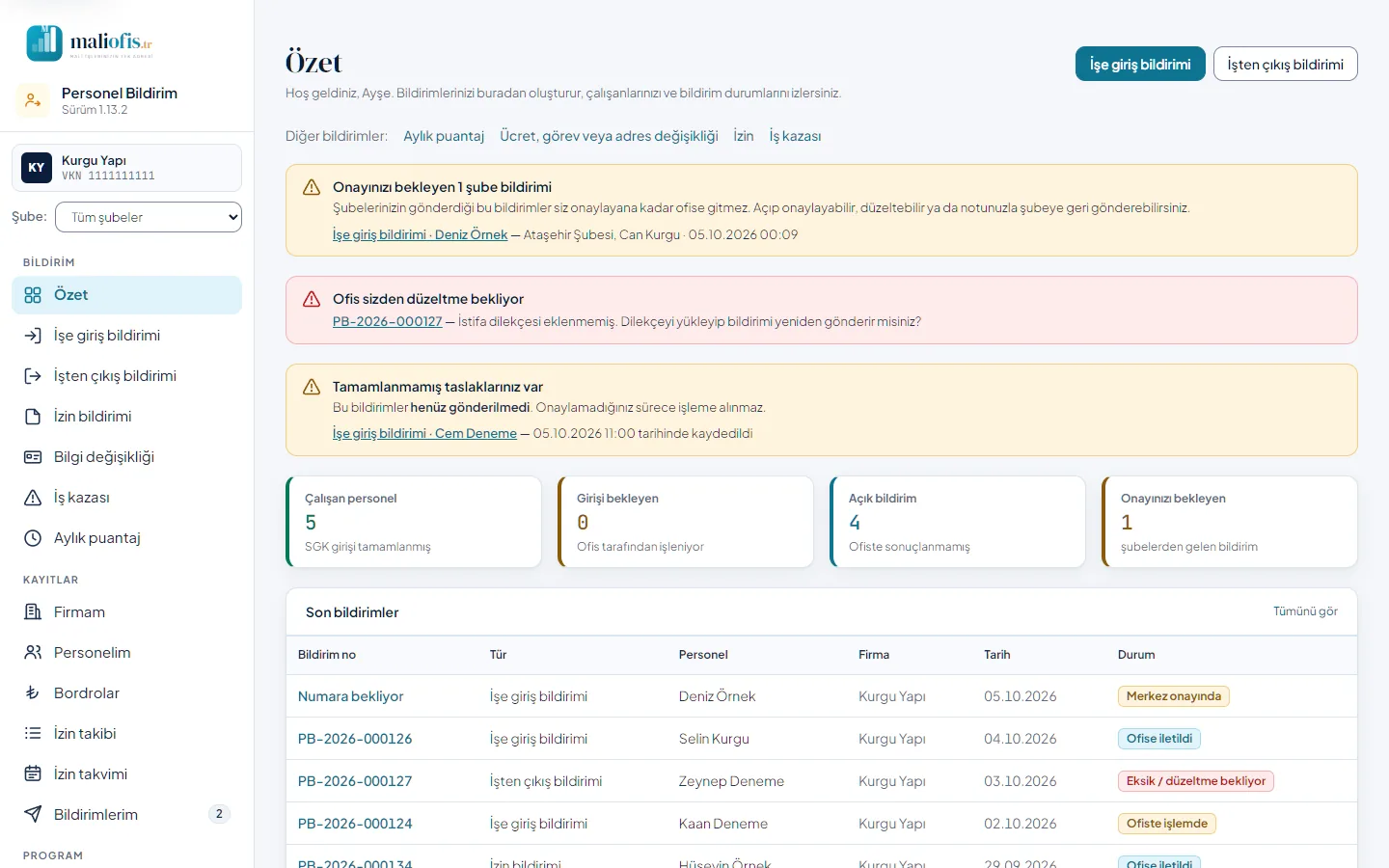Open notification PB-2026-000126 in table

point(355,739)
